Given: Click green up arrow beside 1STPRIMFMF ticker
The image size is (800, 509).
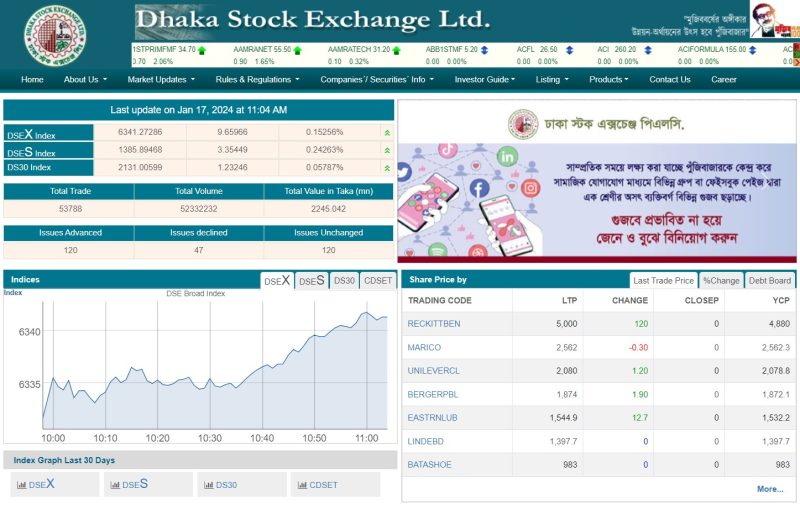Looking at the screenshot, I should [202, 49].
